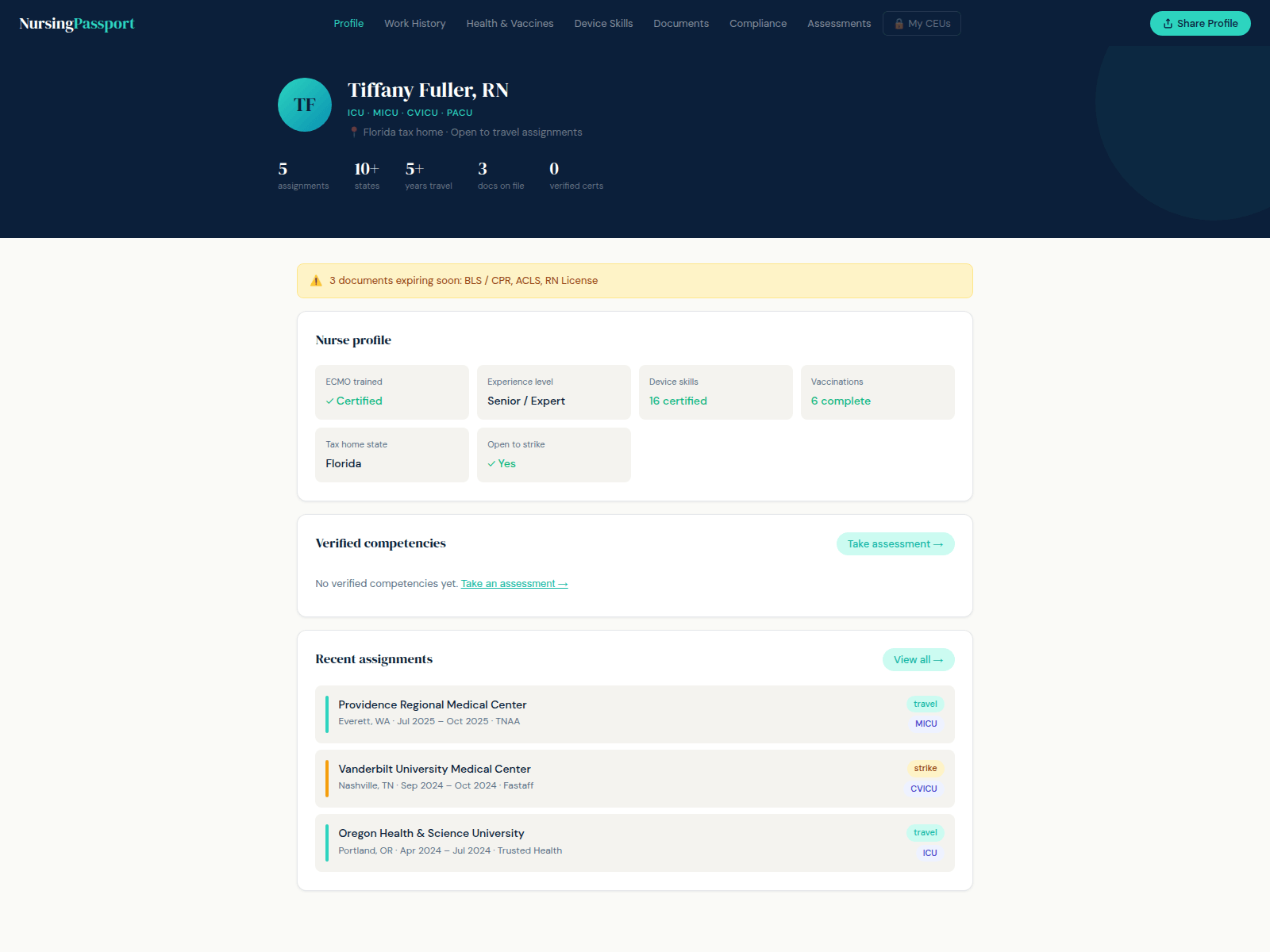Click the lock icon beside My CEUs
Screen dimensions: 1270x952
click(x=899, y=24)
